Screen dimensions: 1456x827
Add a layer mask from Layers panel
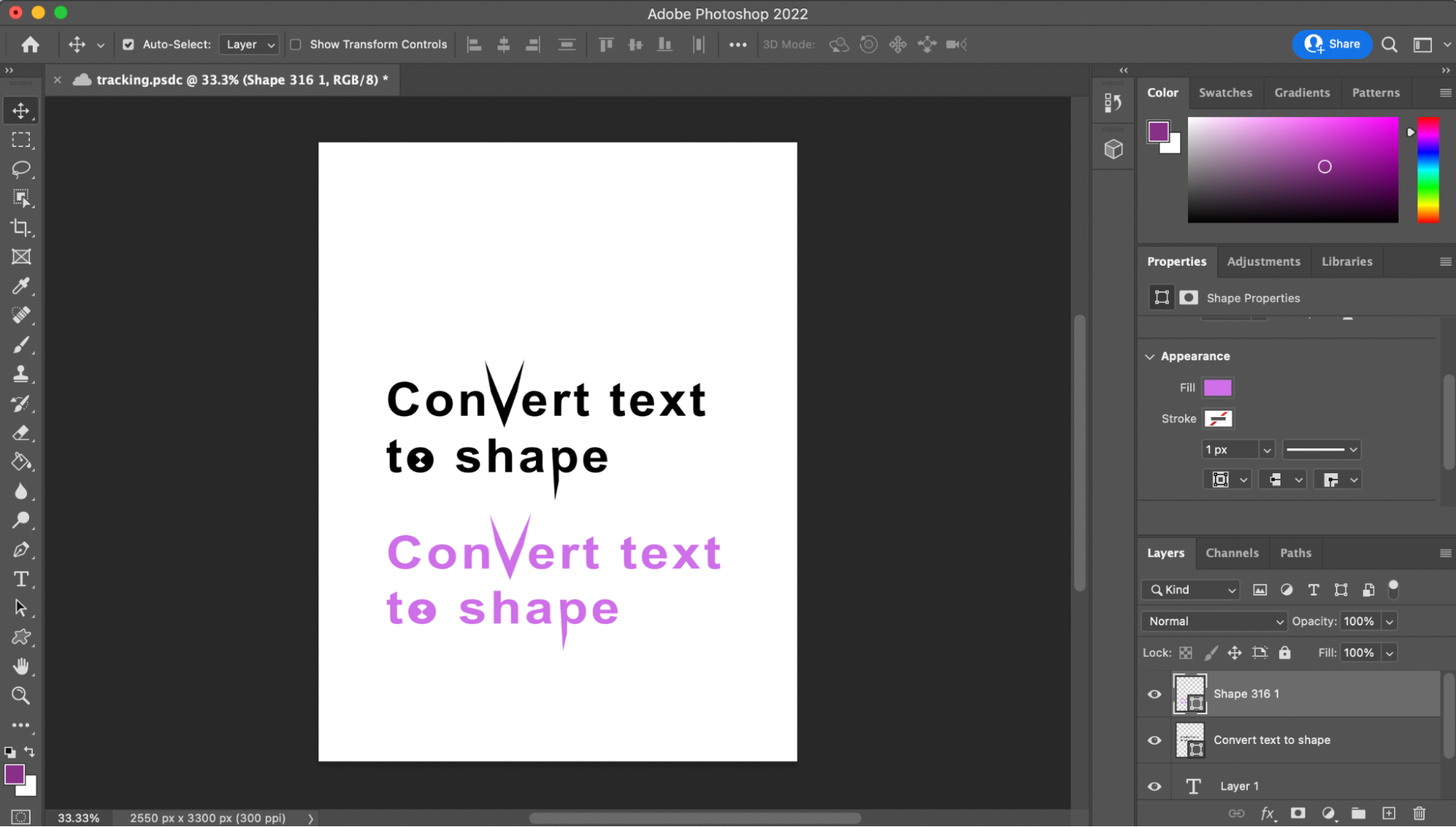point(1298,813)
